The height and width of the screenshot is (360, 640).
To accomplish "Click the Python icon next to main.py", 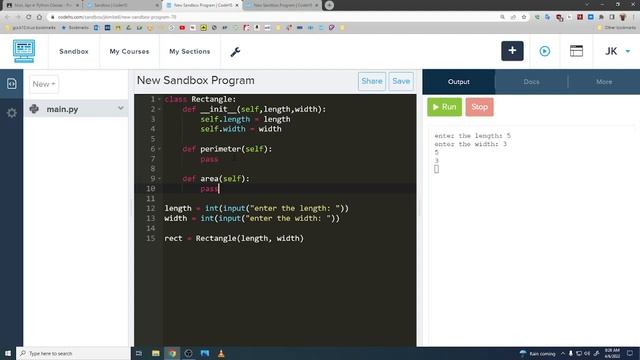I will pyautogui.click(x=34, y=109).
